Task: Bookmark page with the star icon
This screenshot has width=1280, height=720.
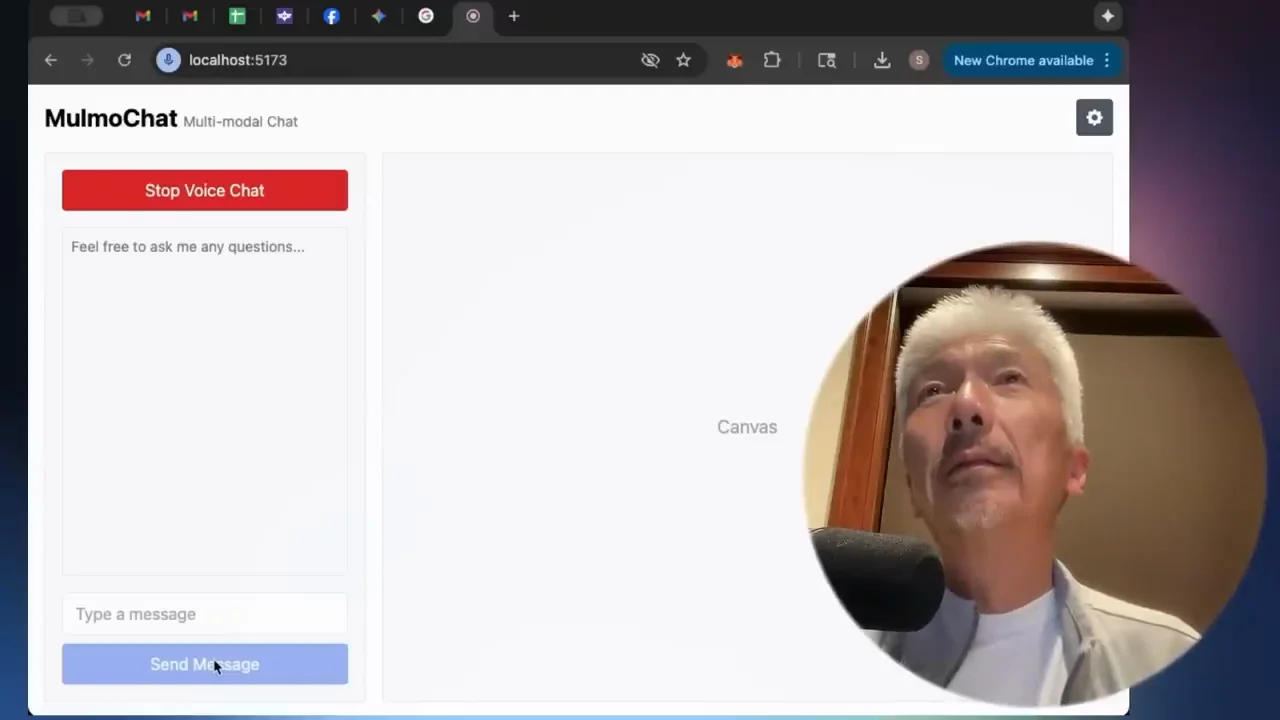Action: 683,60
